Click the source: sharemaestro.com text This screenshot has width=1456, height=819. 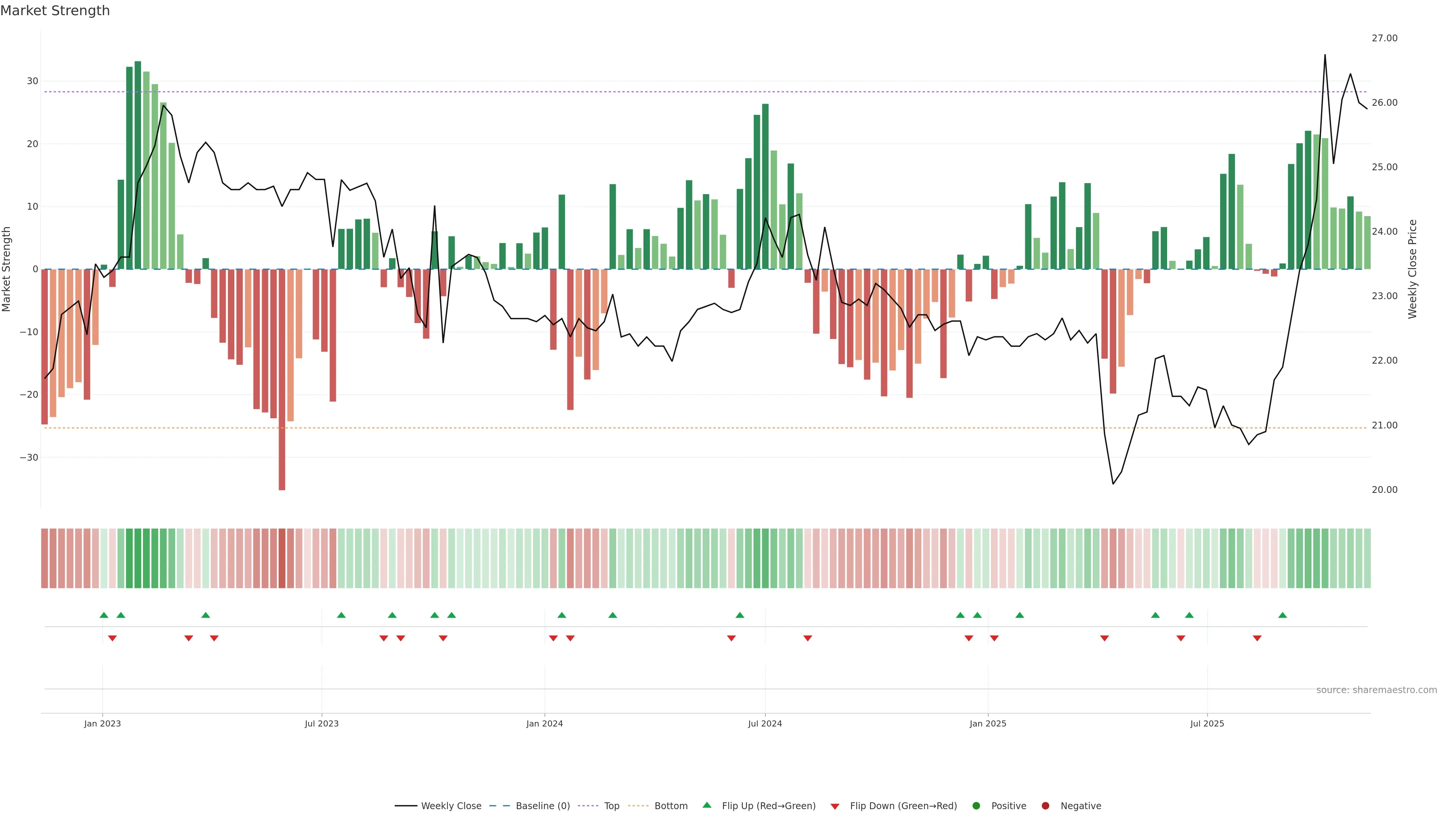click(x=1376, y=690)
